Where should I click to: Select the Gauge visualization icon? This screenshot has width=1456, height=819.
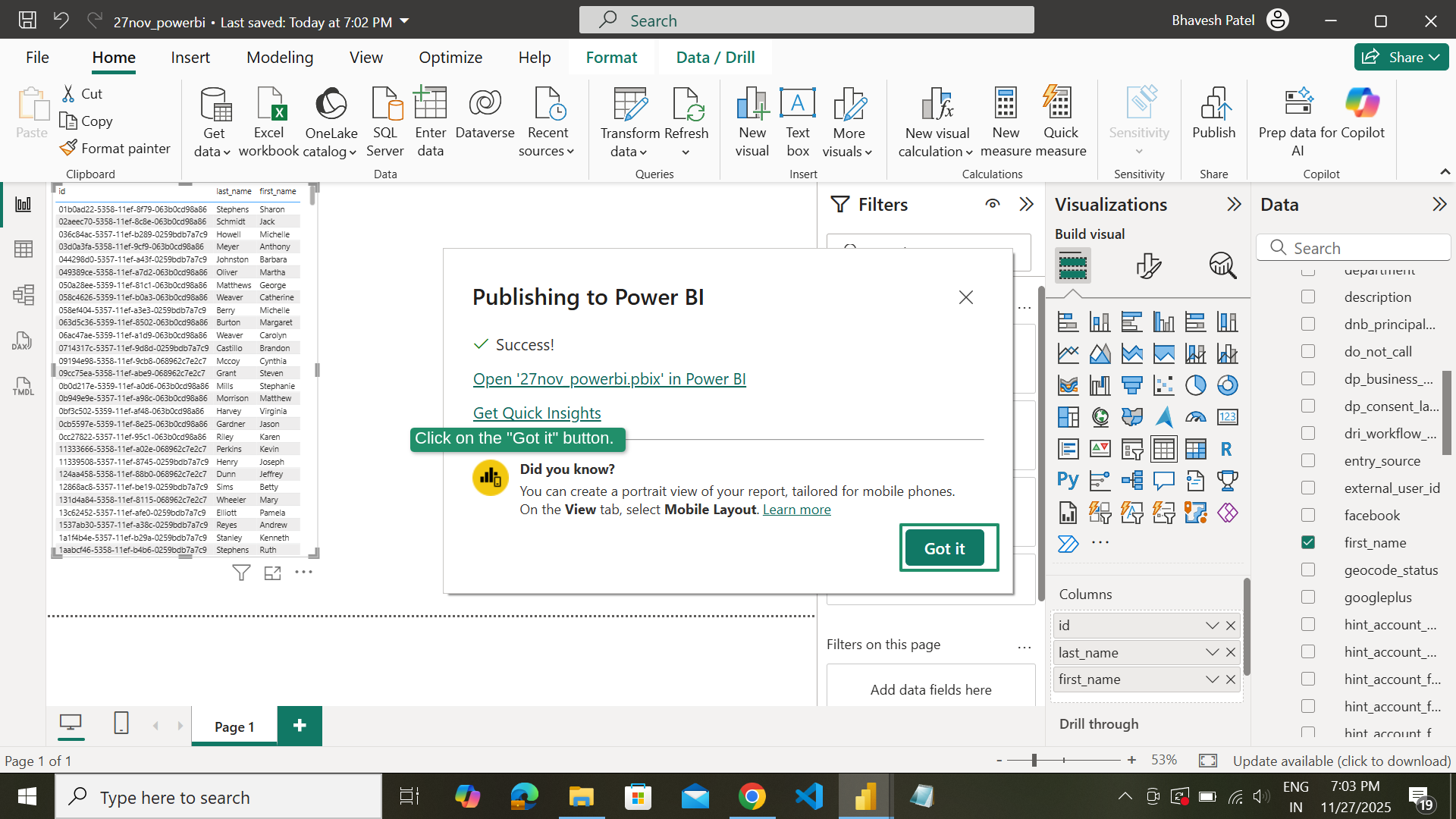(x=1196, y=416)
